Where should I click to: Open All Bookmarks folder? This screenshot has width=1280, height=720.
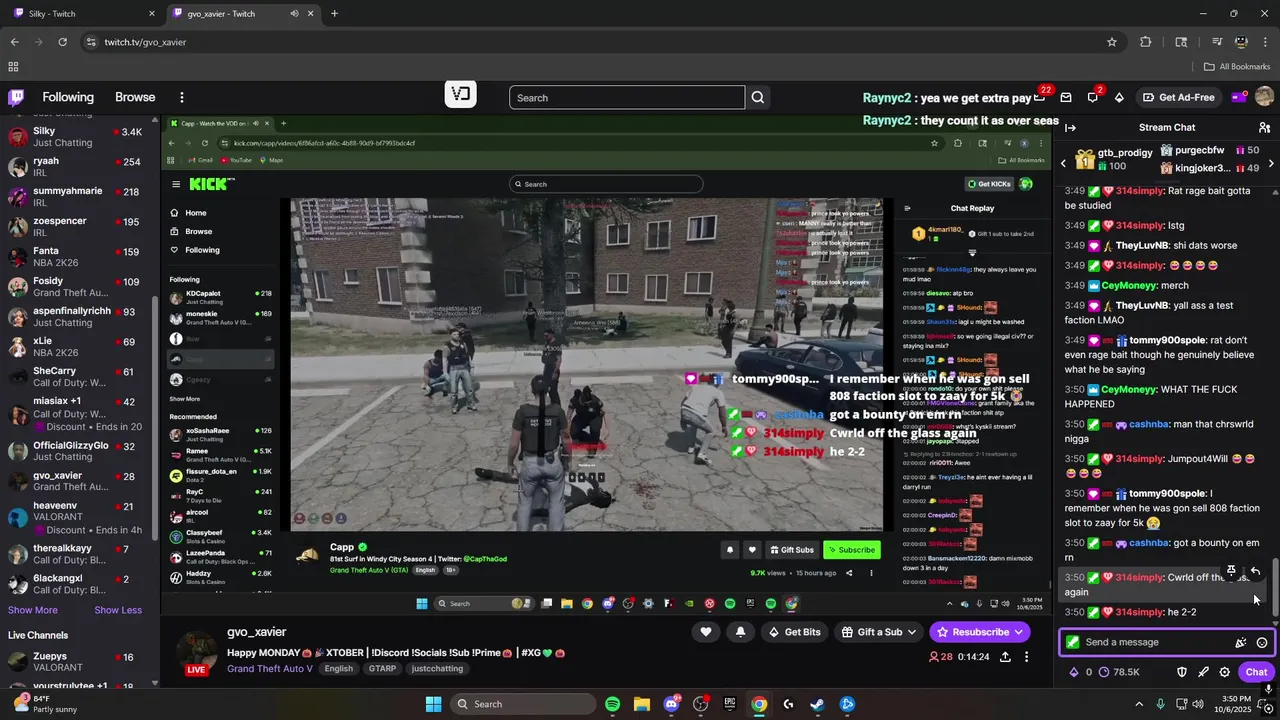(1237, 67)
